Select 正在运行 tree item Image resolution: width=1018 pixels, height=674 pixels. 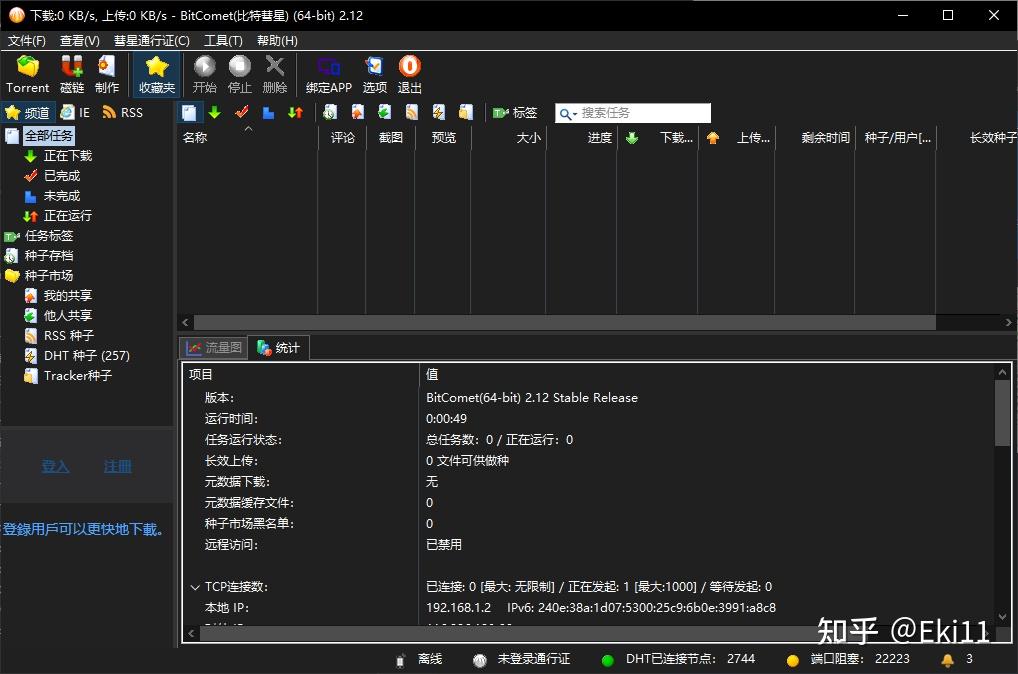68,216
